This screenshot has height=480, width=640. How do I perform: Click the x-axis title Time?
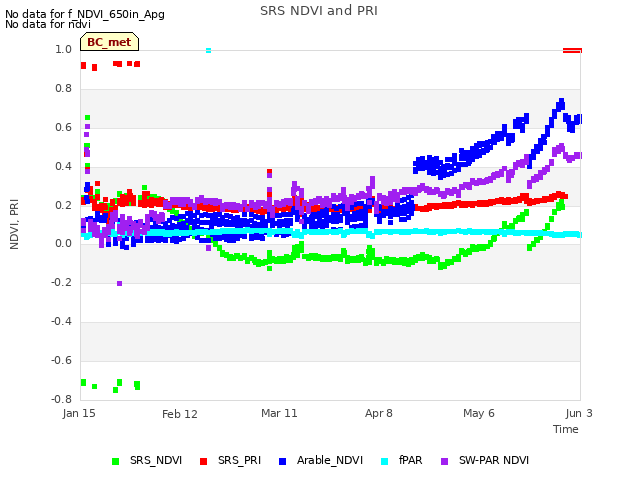[566, 429]
